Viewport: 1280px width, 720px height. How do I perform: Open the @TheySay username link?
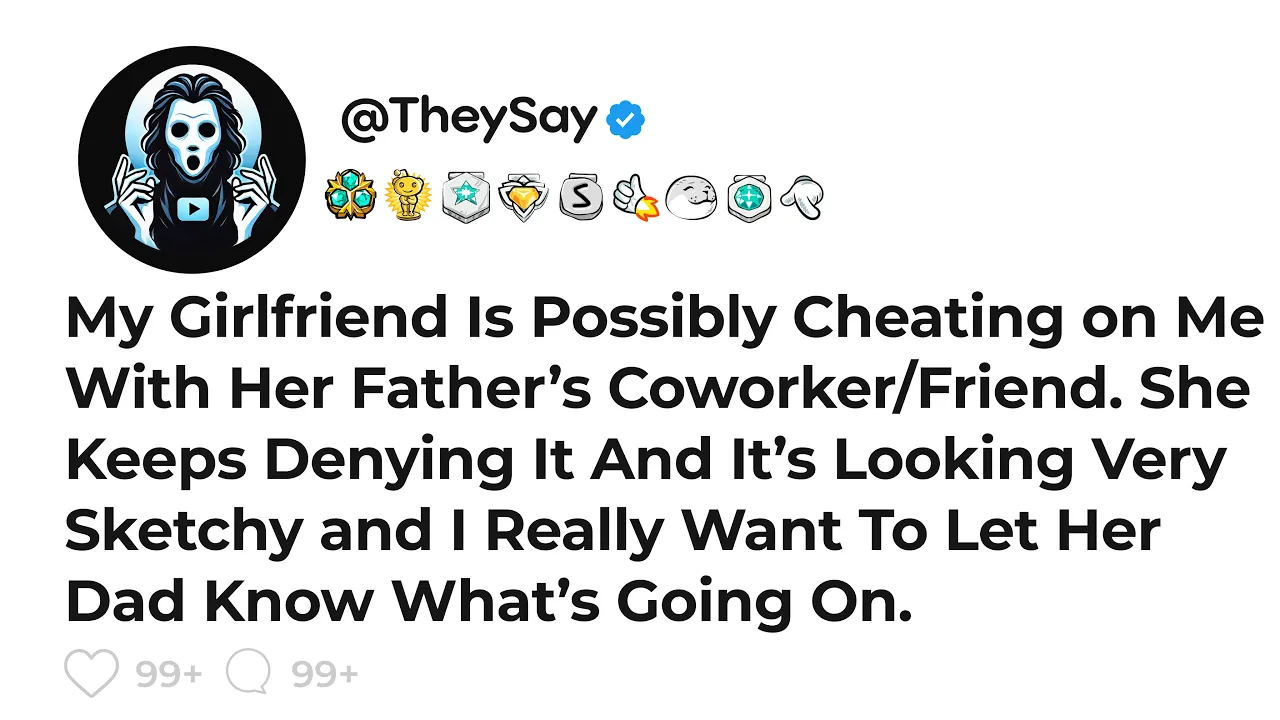click(469, 120)
